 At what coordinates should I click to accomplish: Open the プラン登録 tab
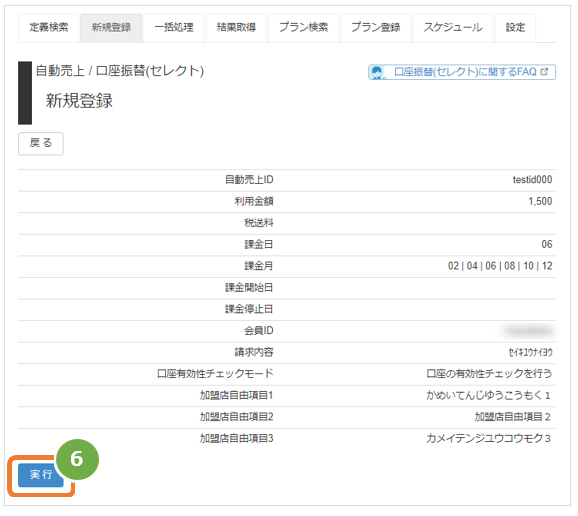376,28
